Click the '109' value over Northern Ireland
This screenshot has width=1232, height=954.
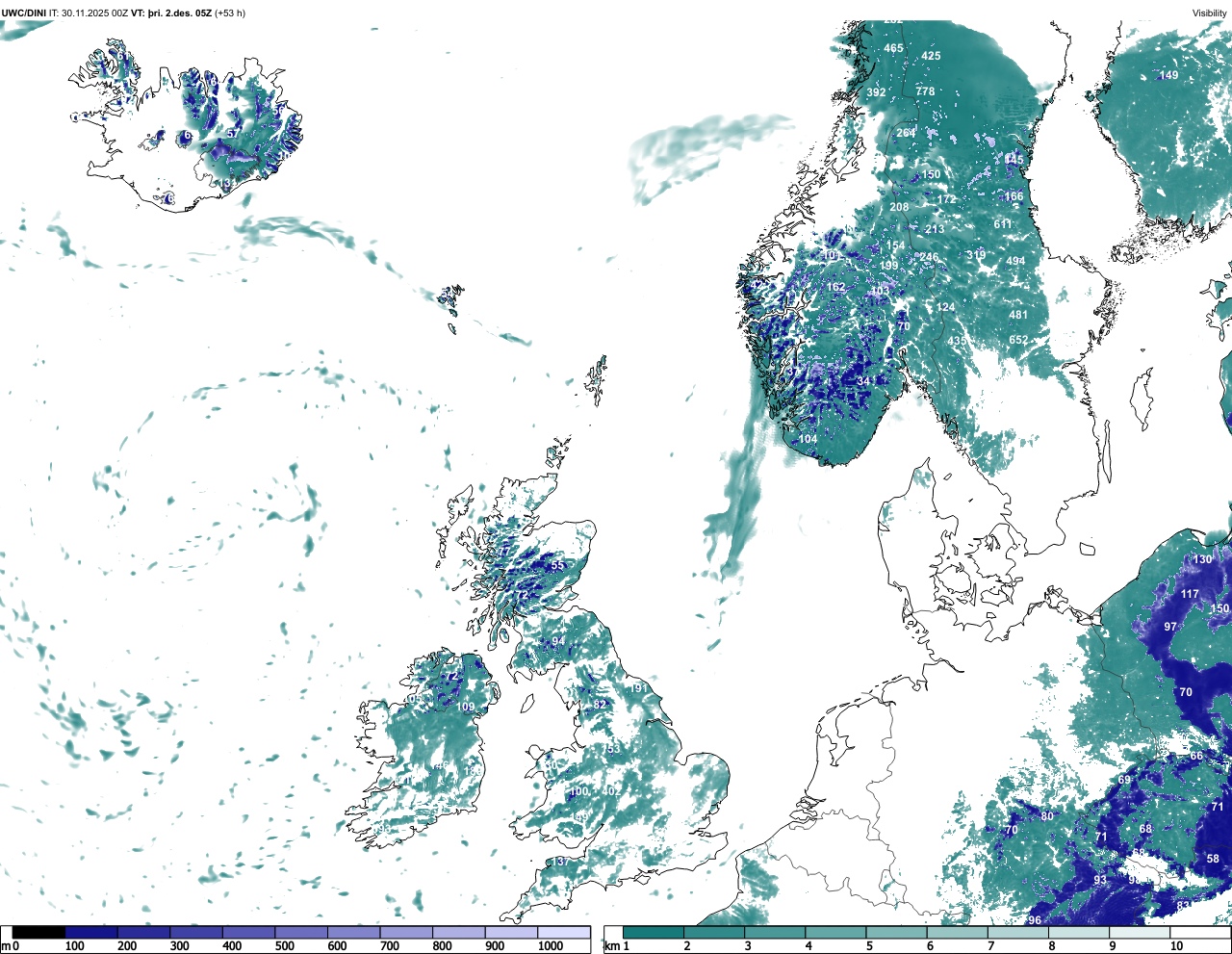click(x=465, y=707)
